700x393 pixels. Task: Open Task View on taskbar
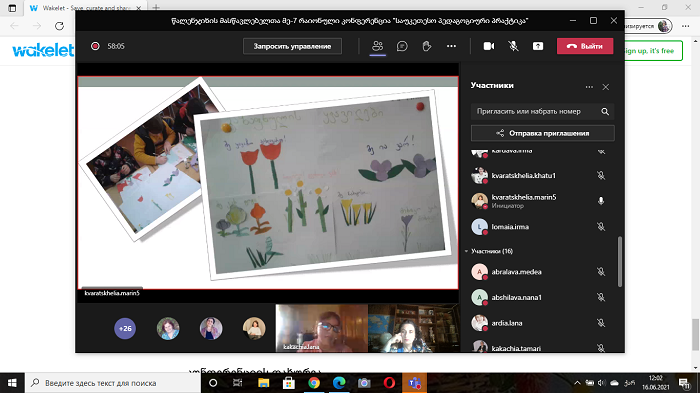point(238,383)
